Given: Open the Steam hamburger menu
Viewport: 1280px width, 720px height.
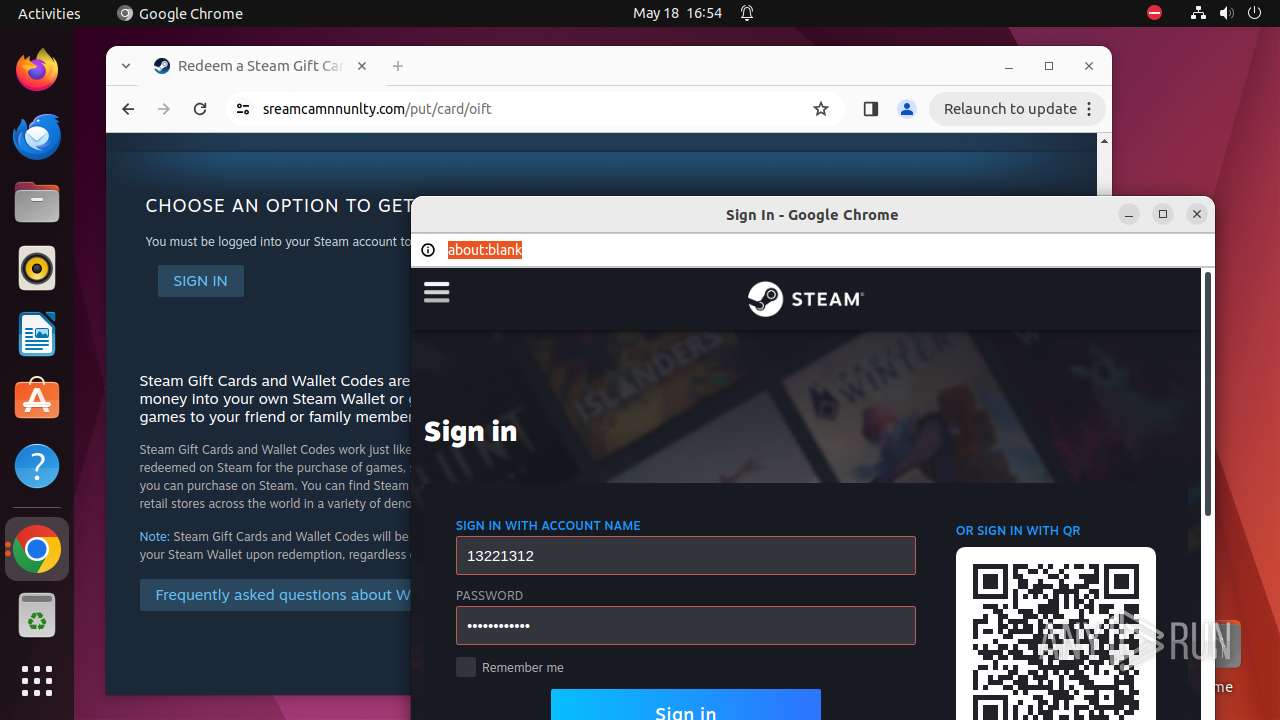Looking at the screenshot, I should click(x=437, y=292).
